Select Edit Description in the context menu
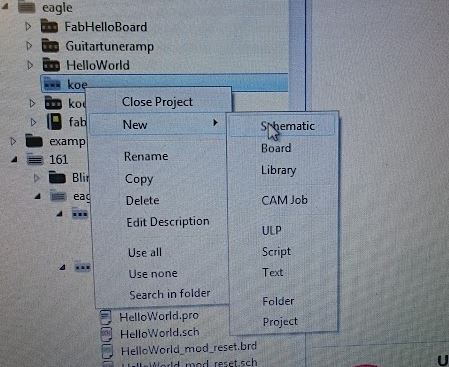 [168, 222]
